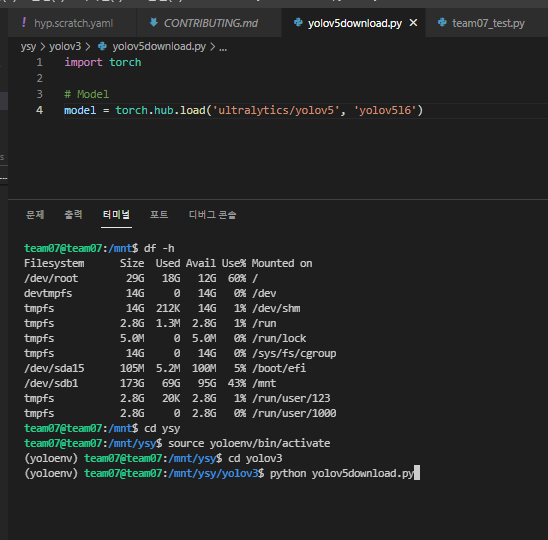Open the 디버그 콘솔 (Debug Console) tab
548x540 pixels.
[212, 214]
